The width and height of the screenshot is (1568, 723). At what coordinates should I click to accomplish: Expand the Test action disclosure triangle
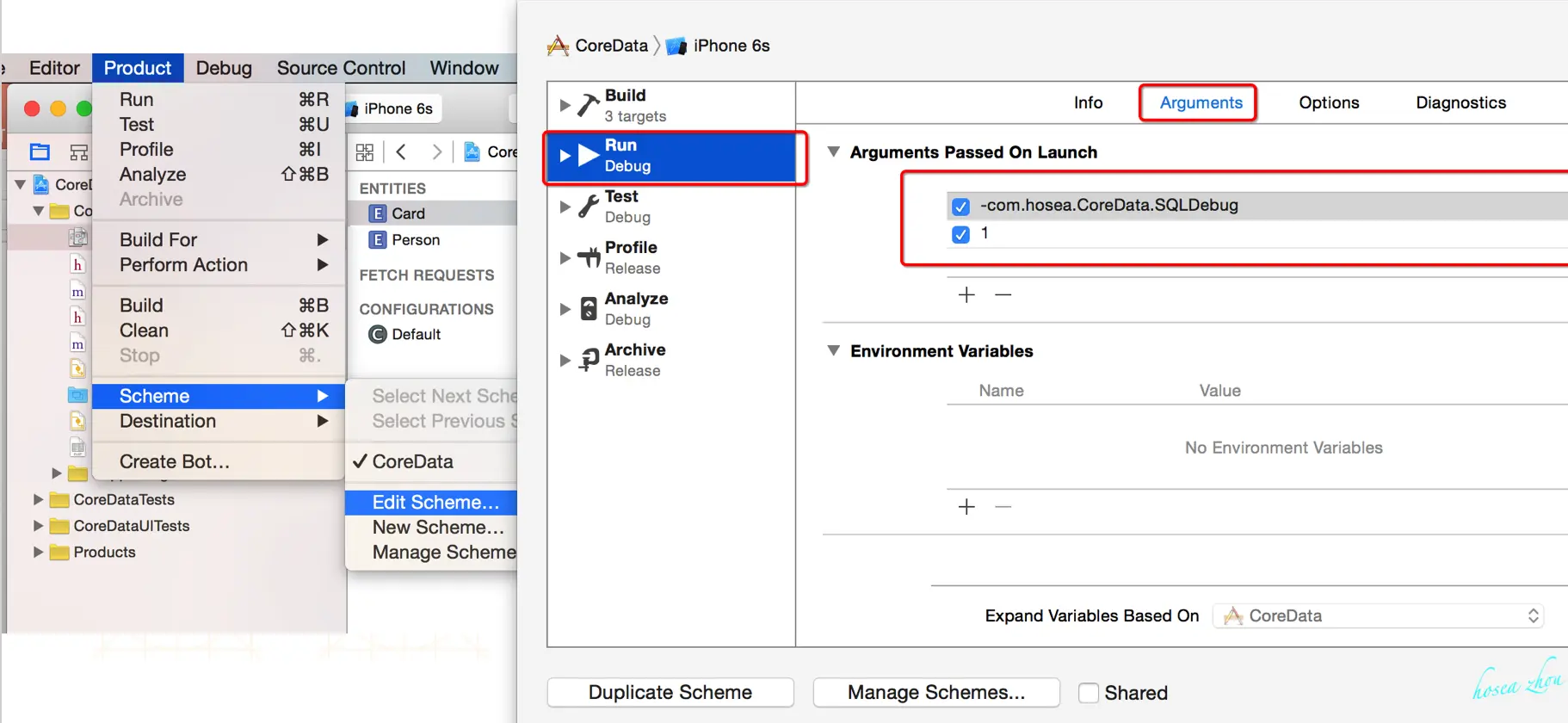click(565, 207)
